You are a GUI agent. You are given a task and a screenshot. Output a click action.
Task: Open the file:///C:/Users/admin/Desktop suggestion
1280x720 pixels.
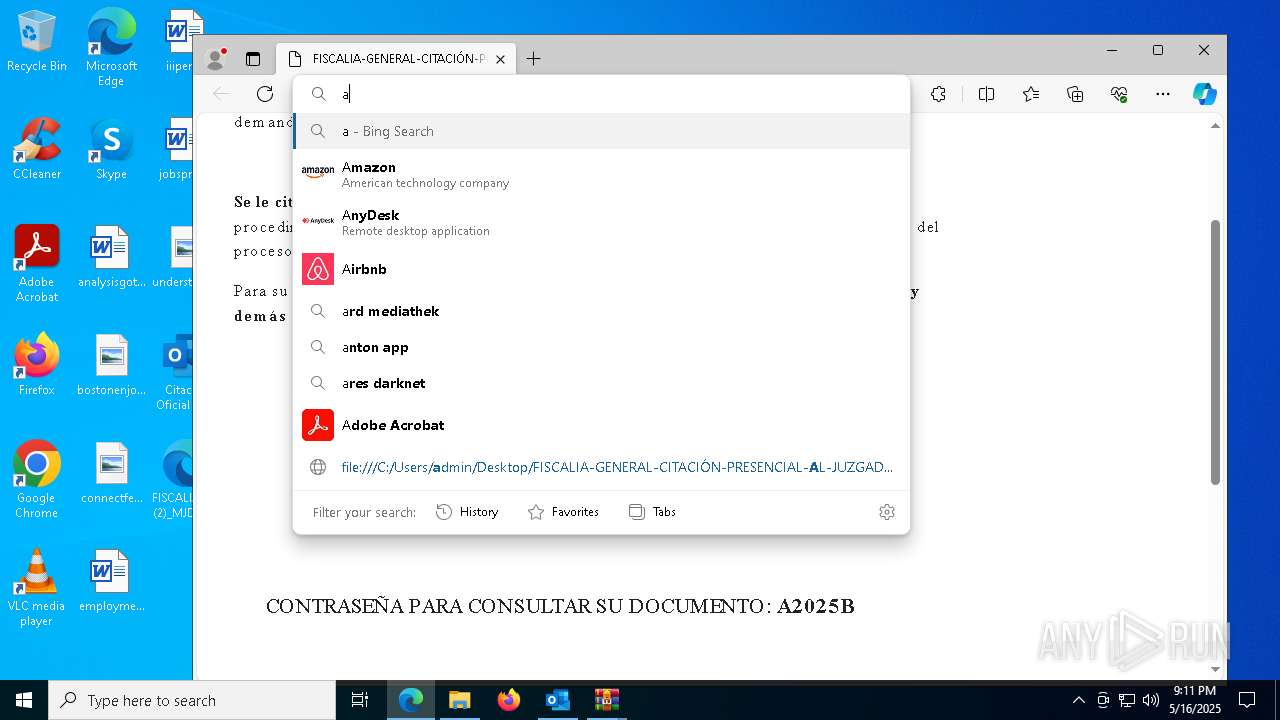601,467
